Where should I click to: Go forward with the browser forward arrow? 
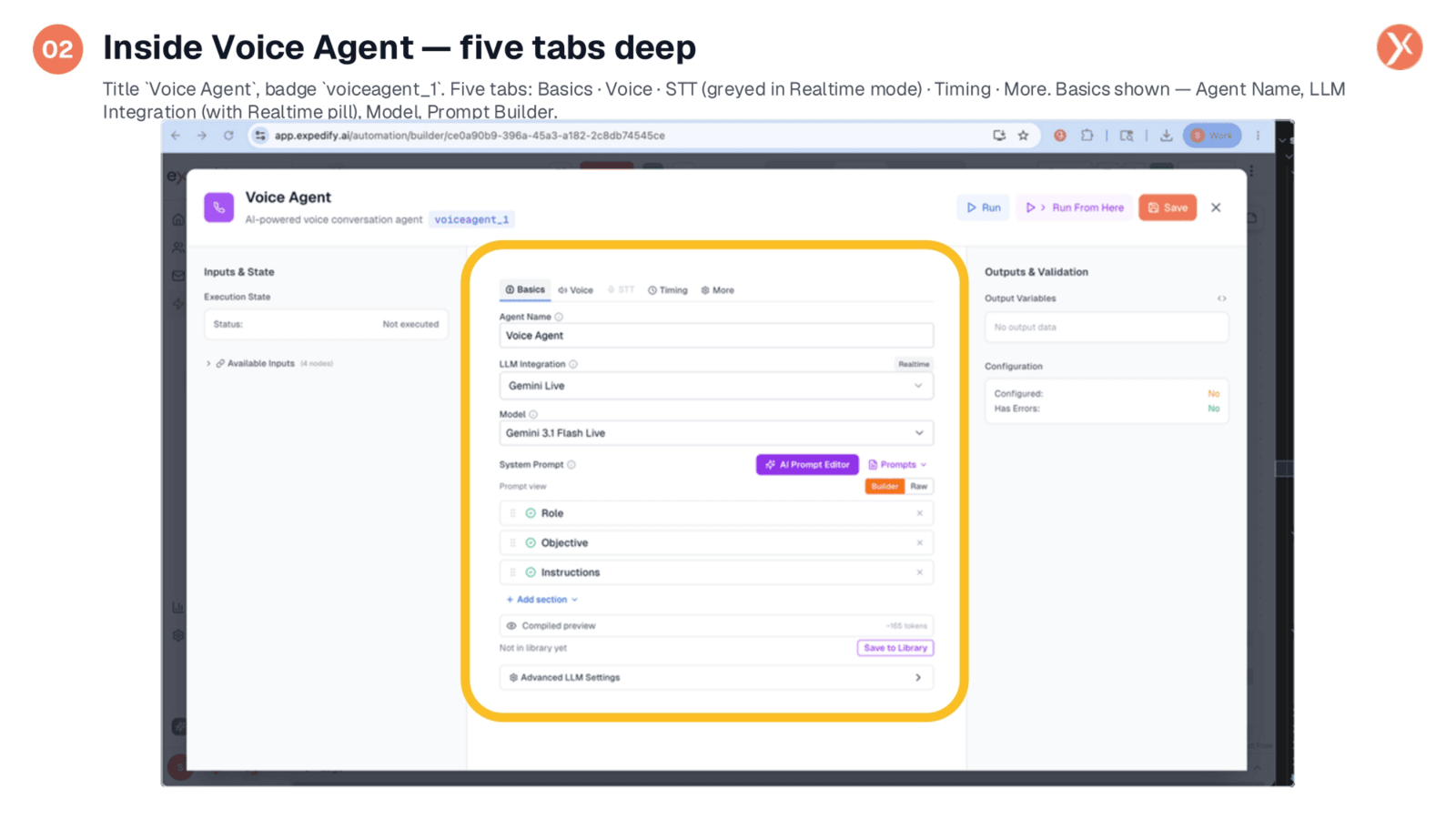pos(202,136)
